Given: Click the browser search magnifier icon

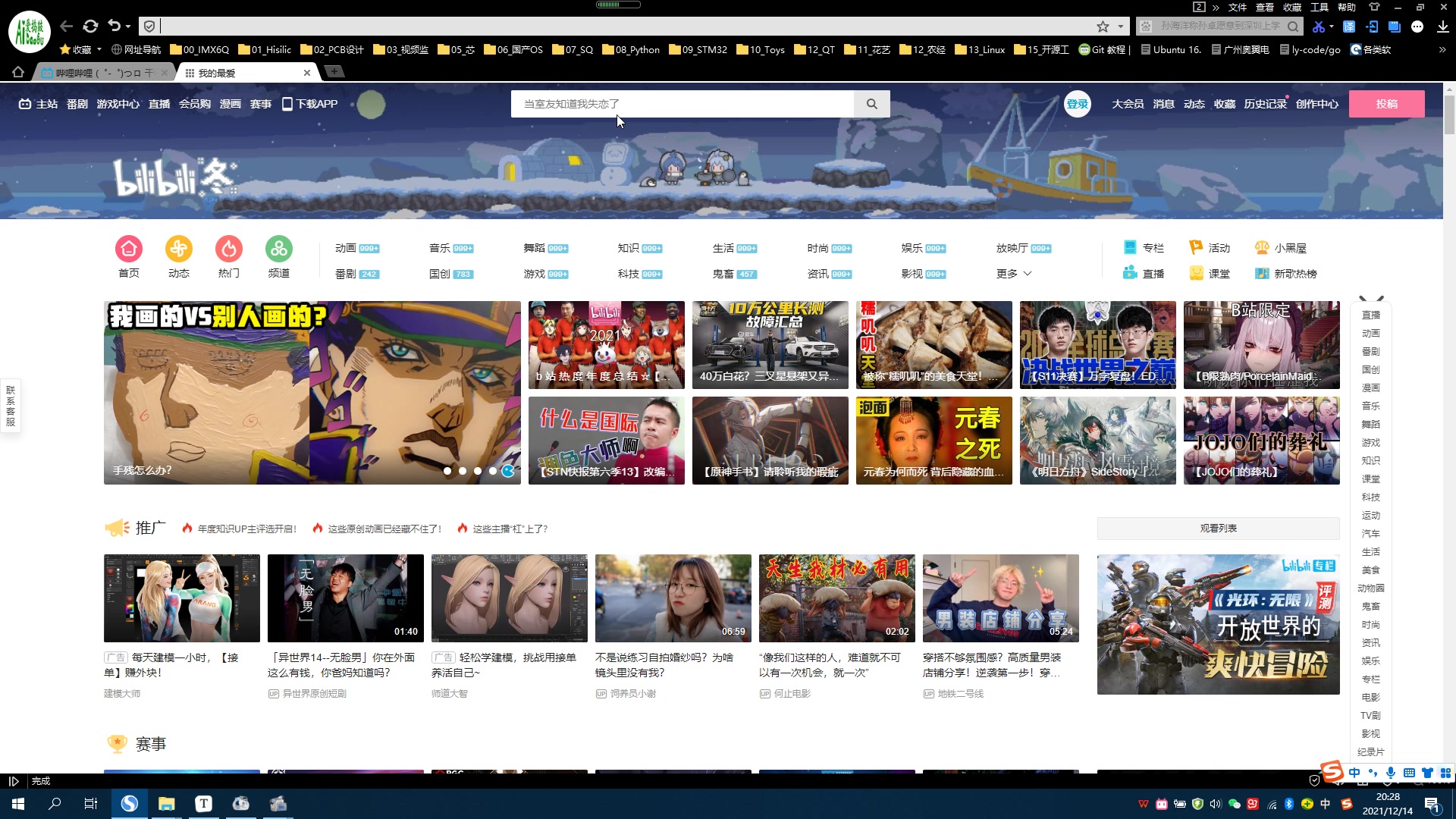Looking at the screenshot, I should click(1294, 27).
